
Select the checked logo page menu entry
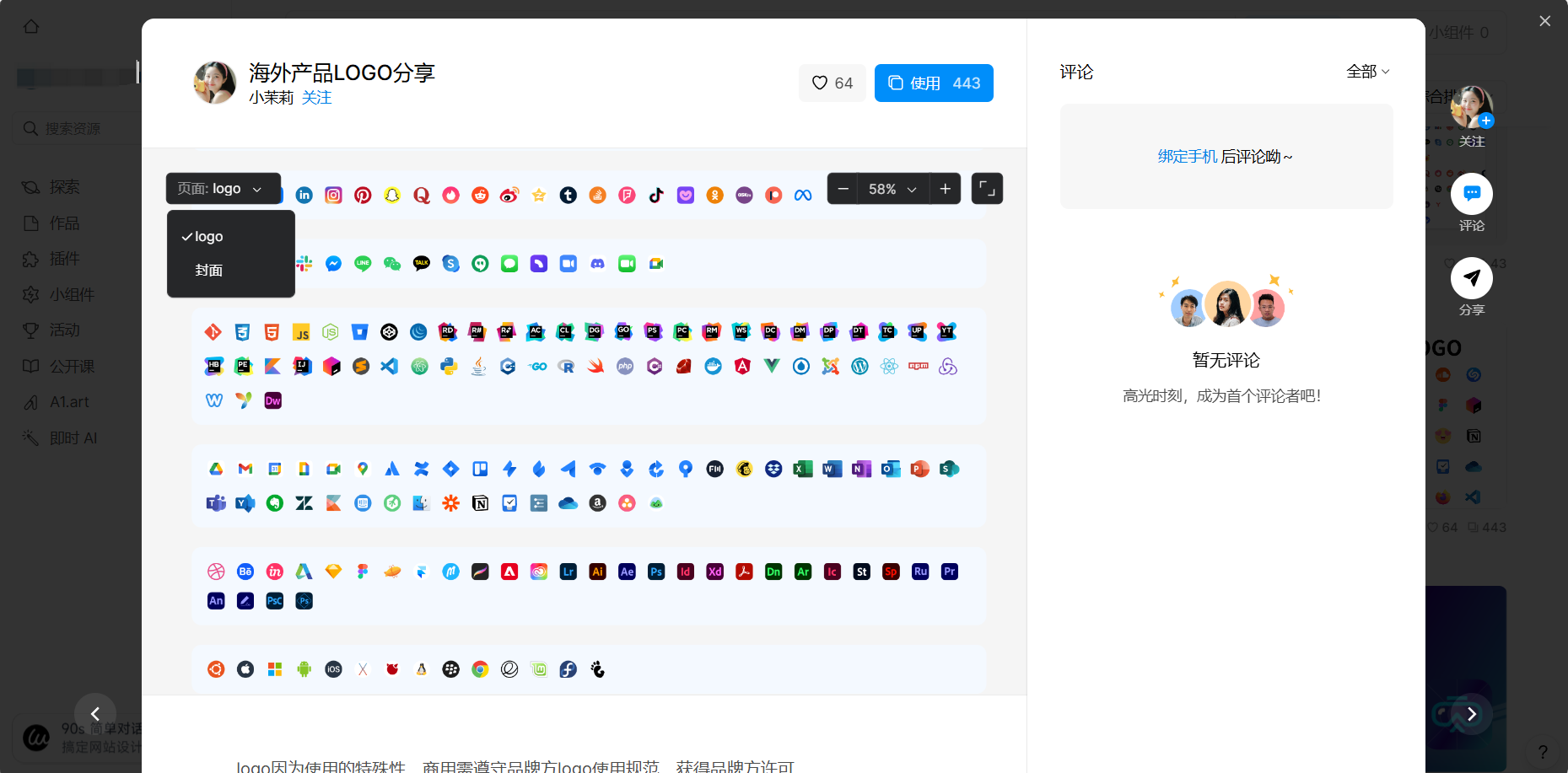point(230,237)
